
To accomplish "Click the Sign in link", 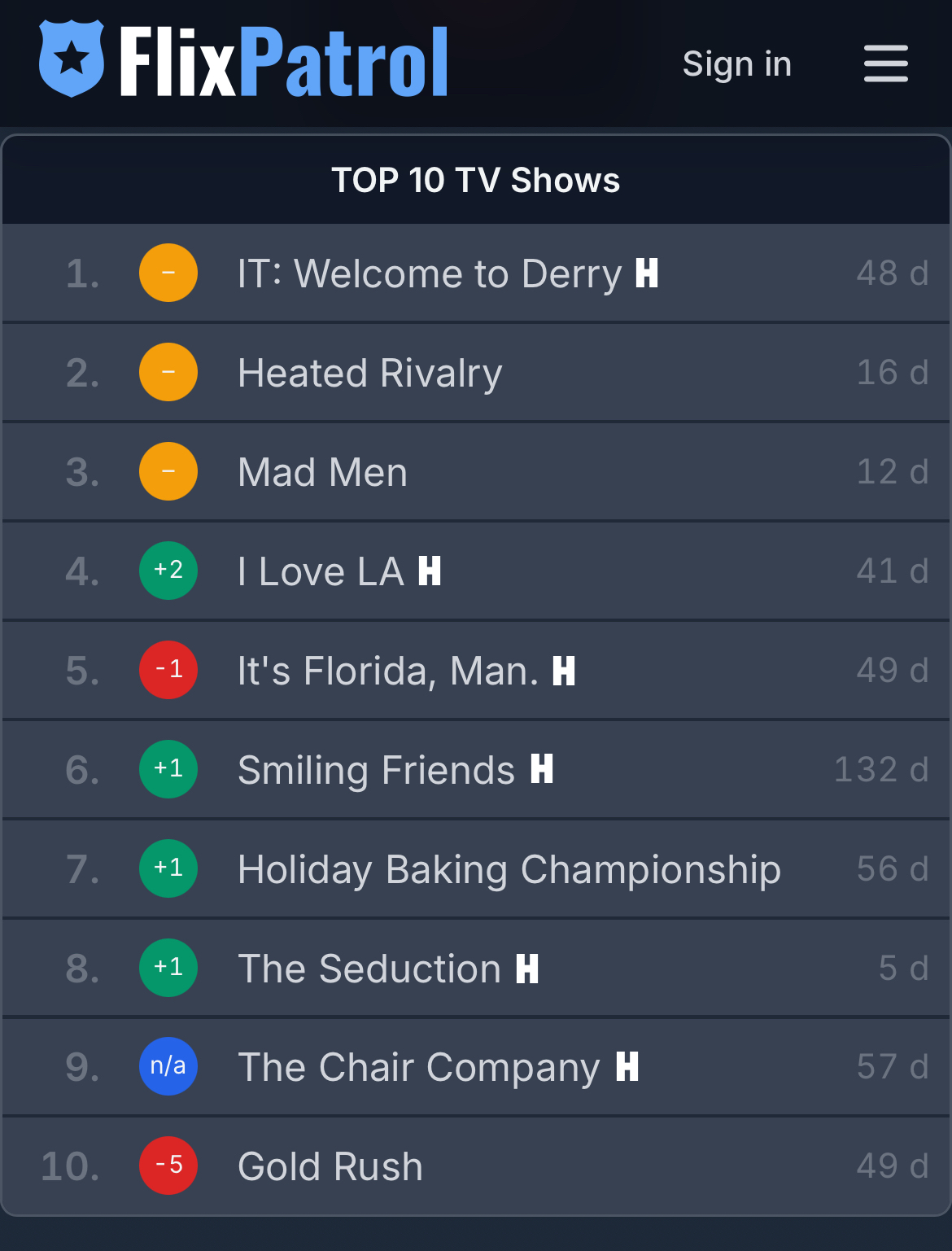I will [x=736, y=63].
